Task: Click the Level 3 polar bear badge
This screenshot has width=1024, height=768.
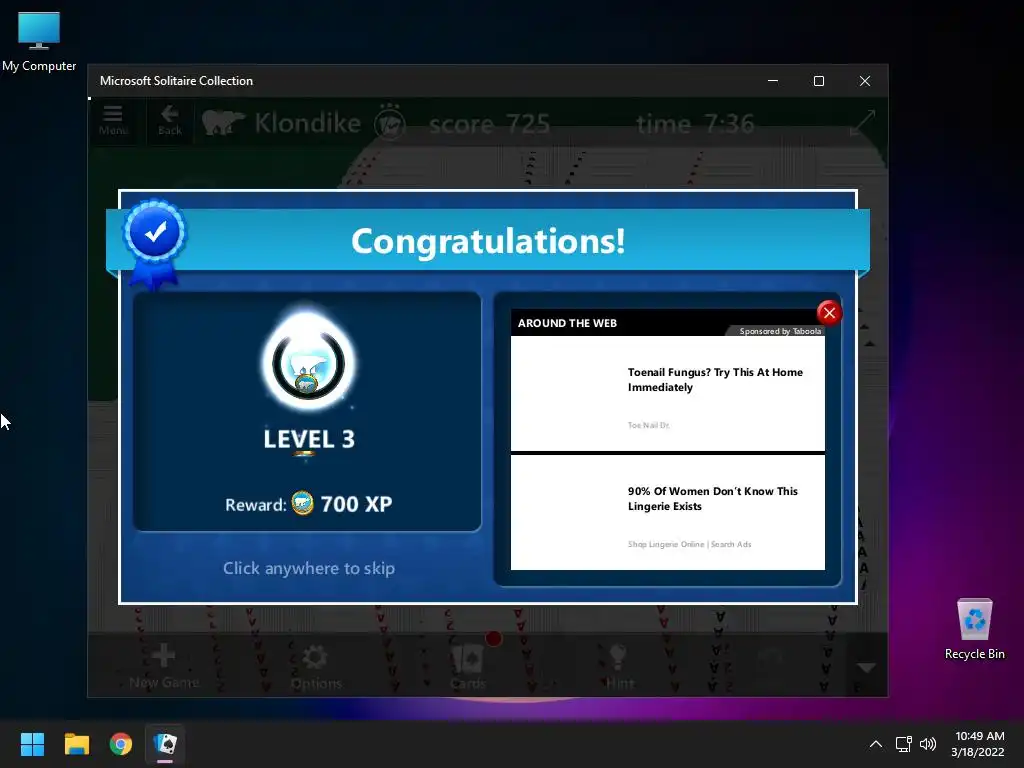Action: pos(308,362)
